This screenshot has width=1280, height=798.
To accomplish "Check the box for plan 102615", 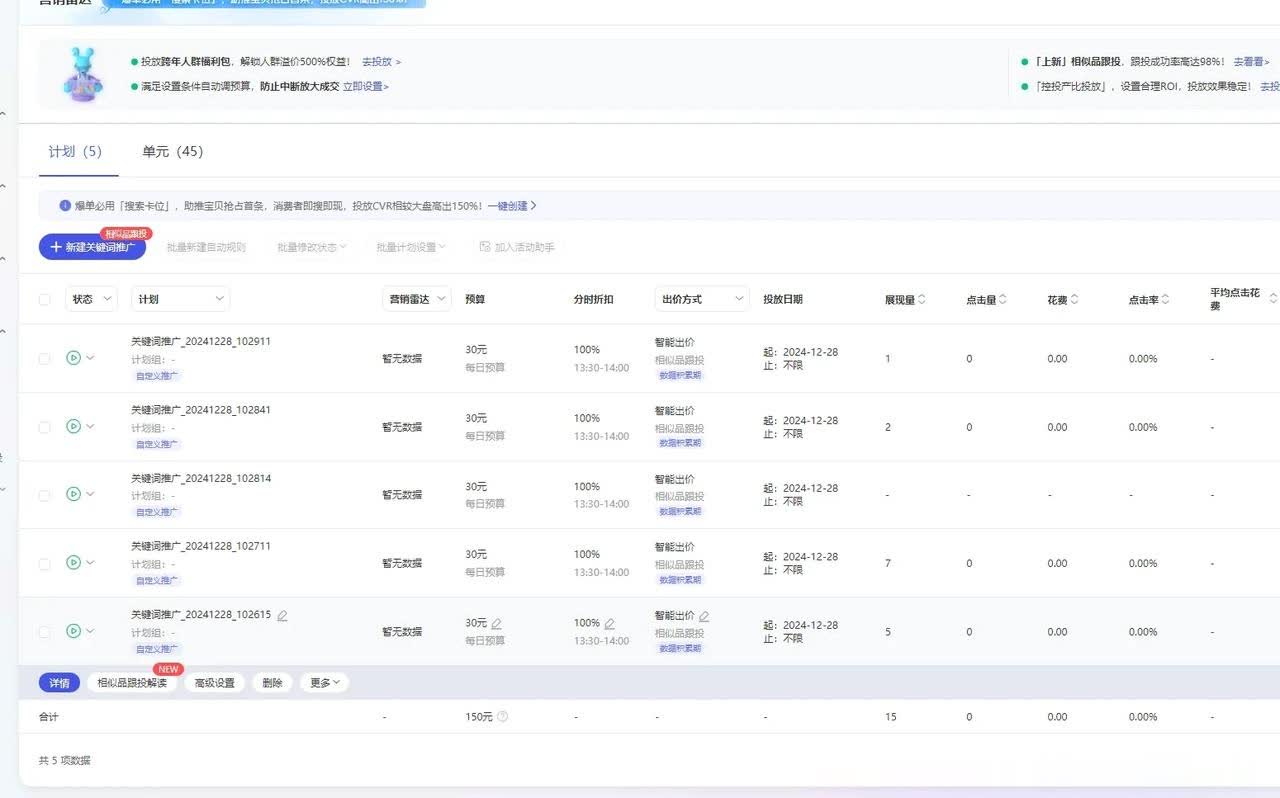I will click(x=44, y=632).
